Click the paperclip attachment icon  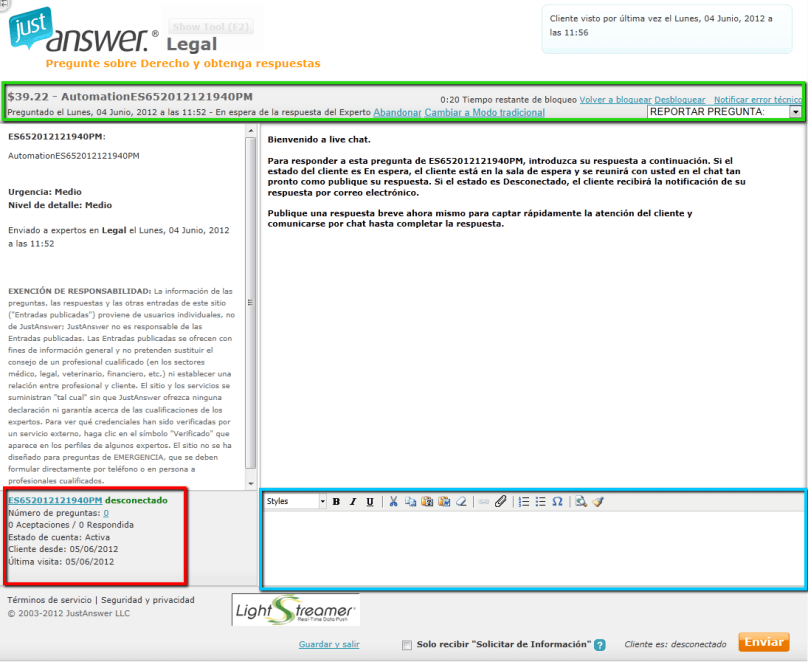(x=501, y=502)
